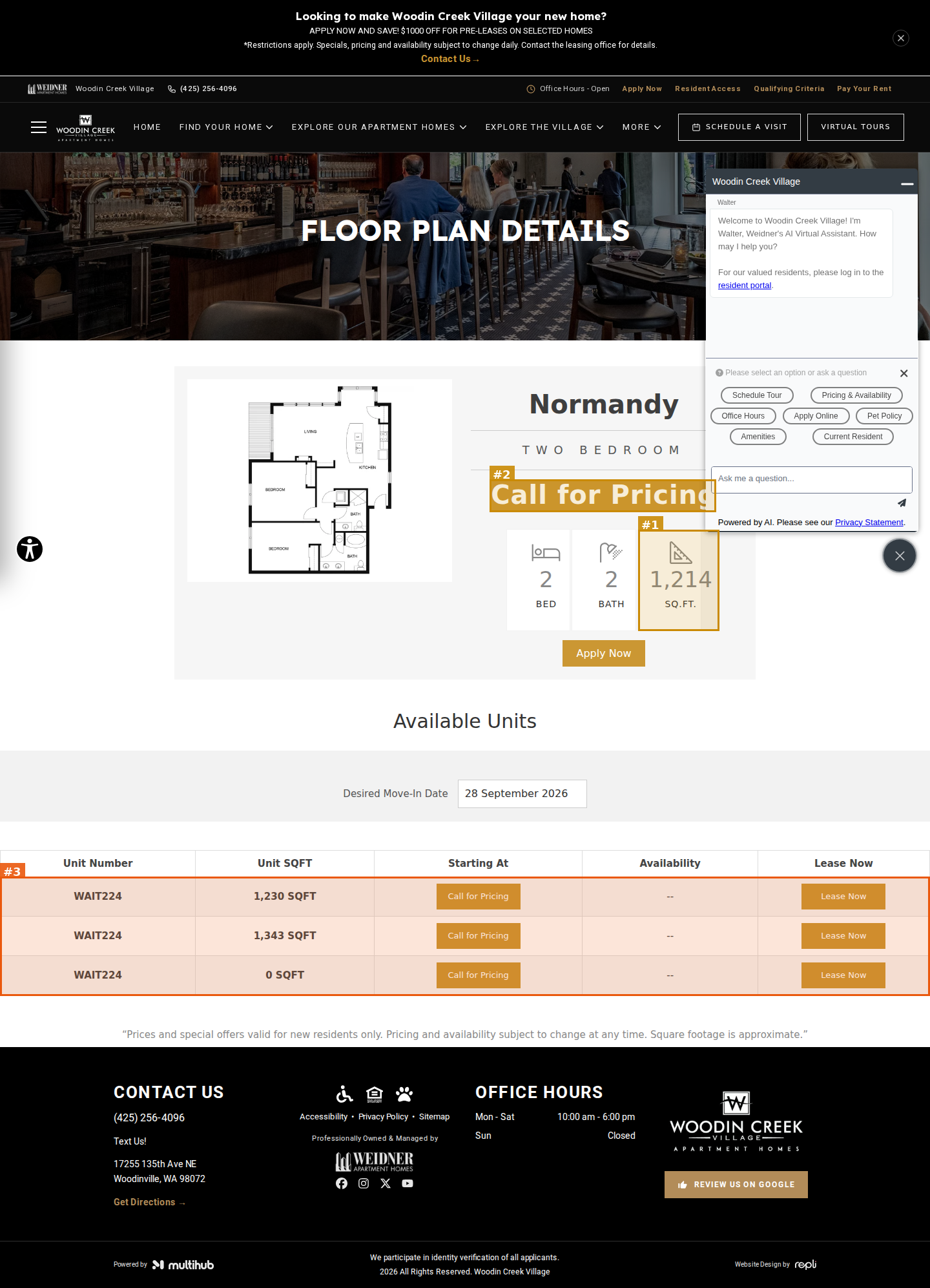Click Call for Pricing for the 0 SQFT unit
The height and width of the screenshot is (1288, 930).
point(479,975)
